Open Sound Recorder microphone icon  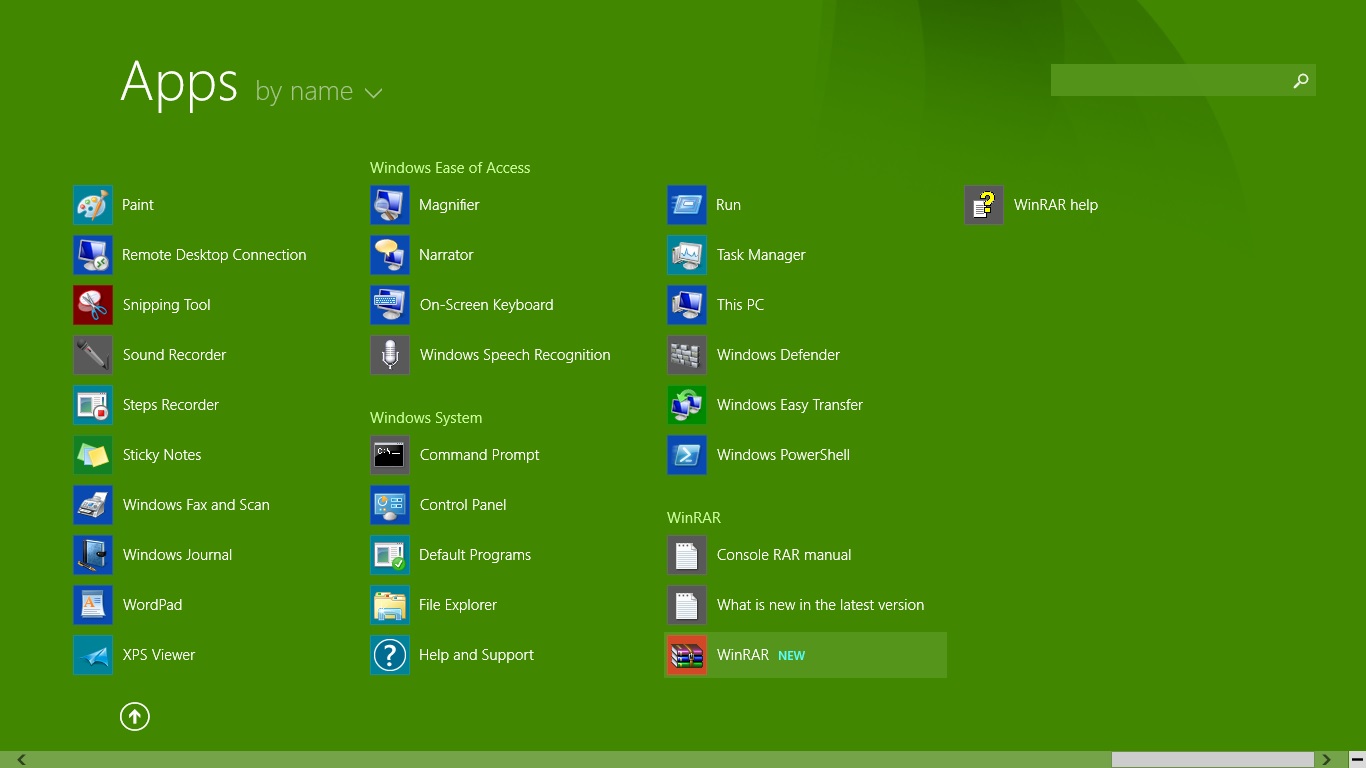click(x=93, y=355)
